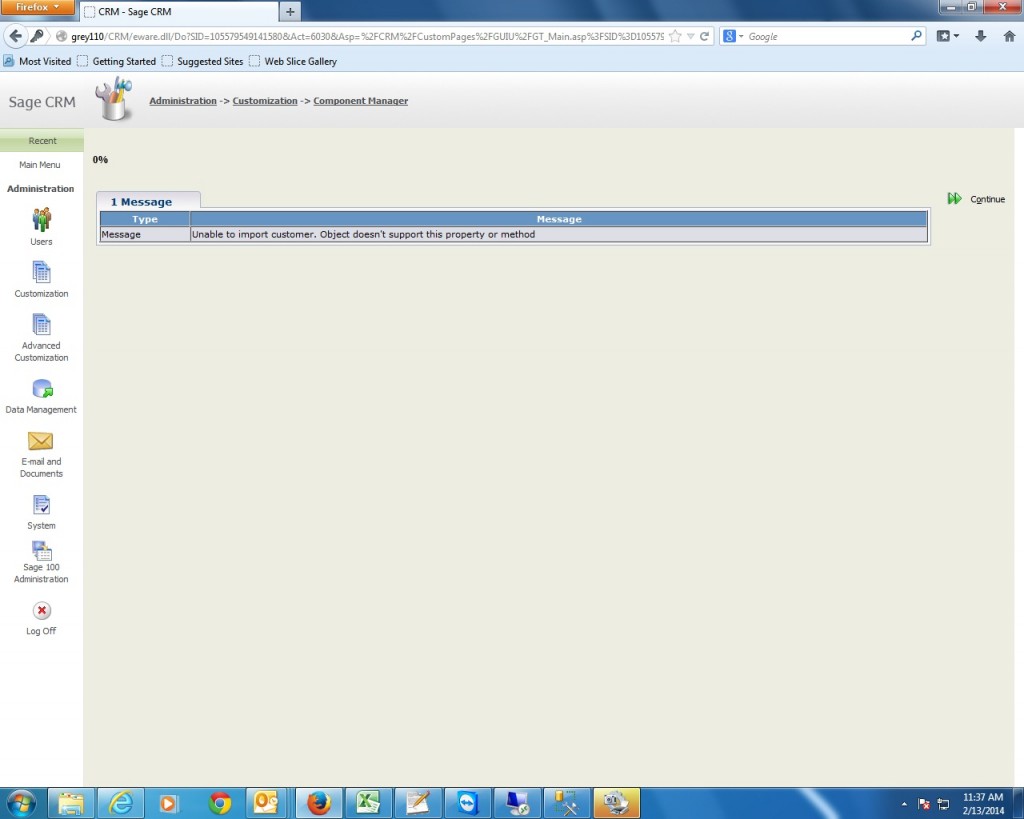This screenshot has width=1024, height=819.
Task: Click the Type column header
Action: [x=144, y=219]
